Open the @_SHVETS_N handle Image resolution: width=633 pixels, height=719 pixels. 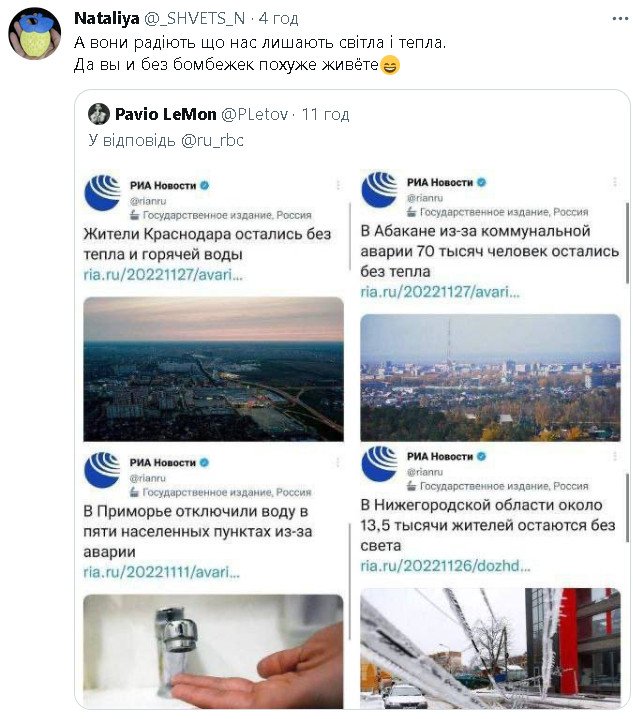click(193, 19)
